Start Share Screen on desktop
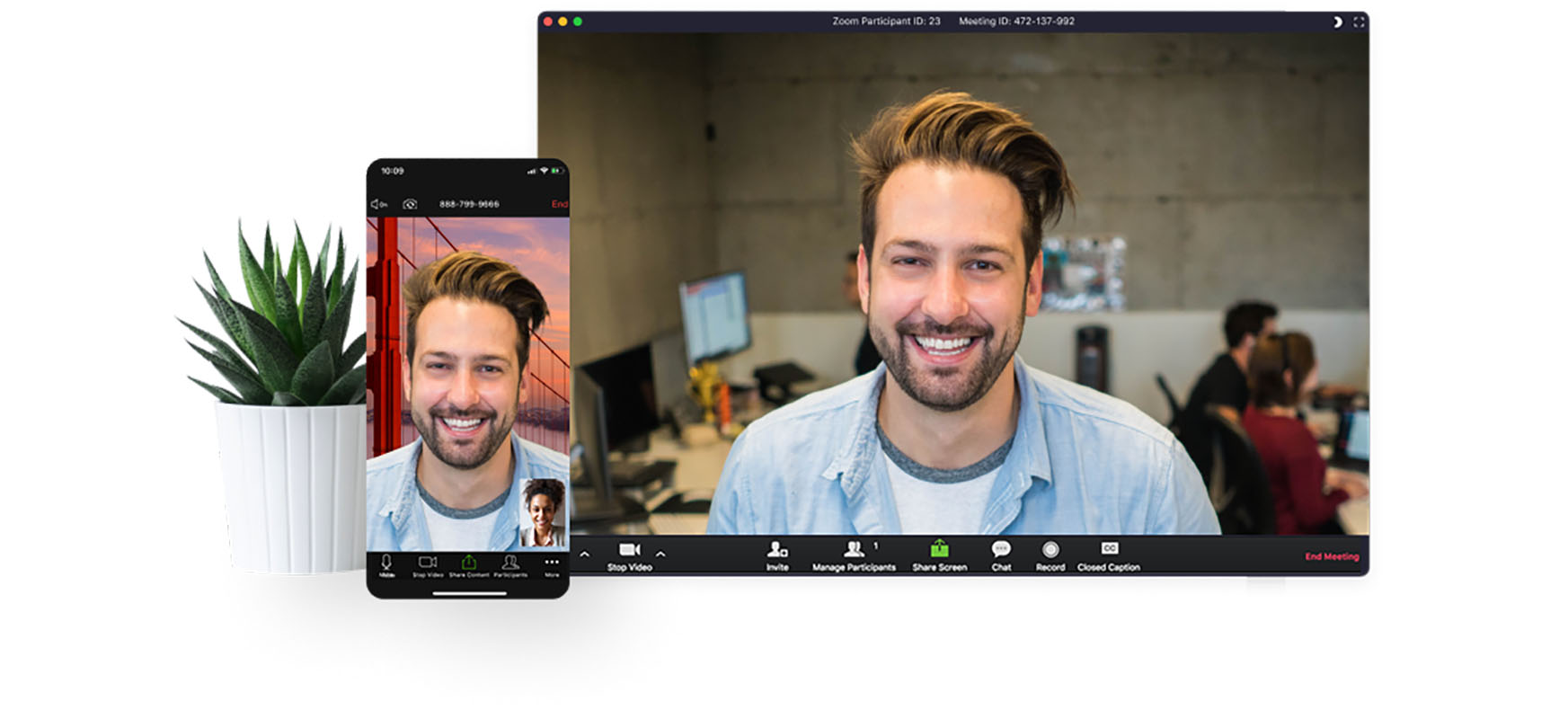 939,555
